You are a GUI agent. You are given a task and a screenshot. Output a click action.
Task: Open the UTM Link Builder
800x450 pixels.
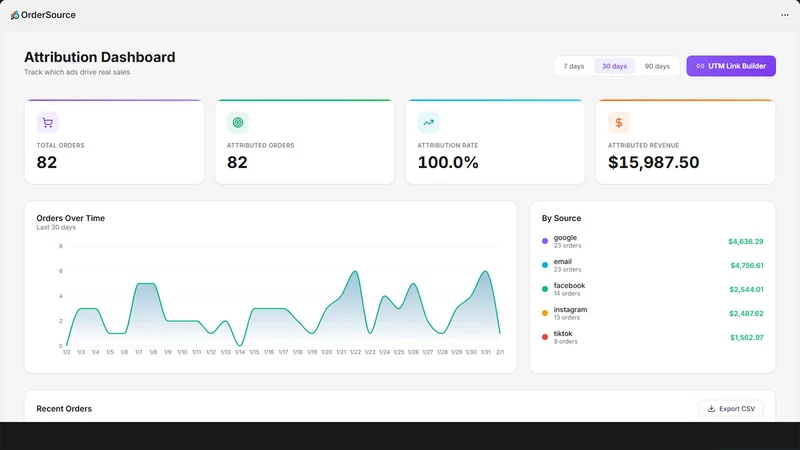(x=731, y=66)
